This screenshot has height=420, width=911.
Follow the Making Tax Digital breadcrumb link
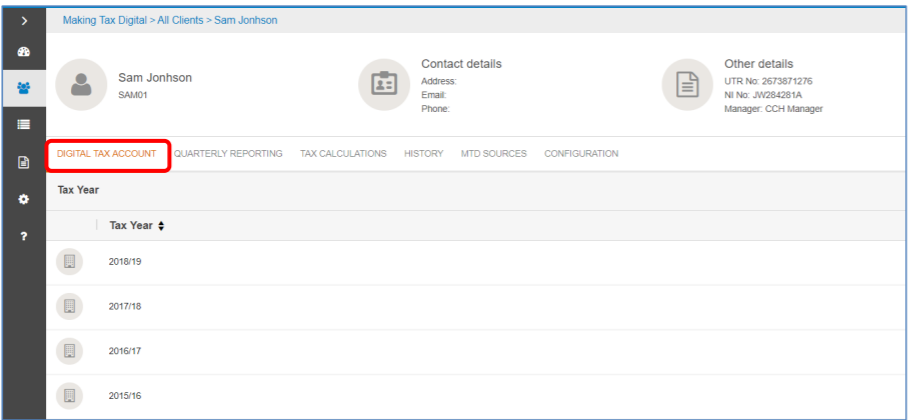[105, 20]
